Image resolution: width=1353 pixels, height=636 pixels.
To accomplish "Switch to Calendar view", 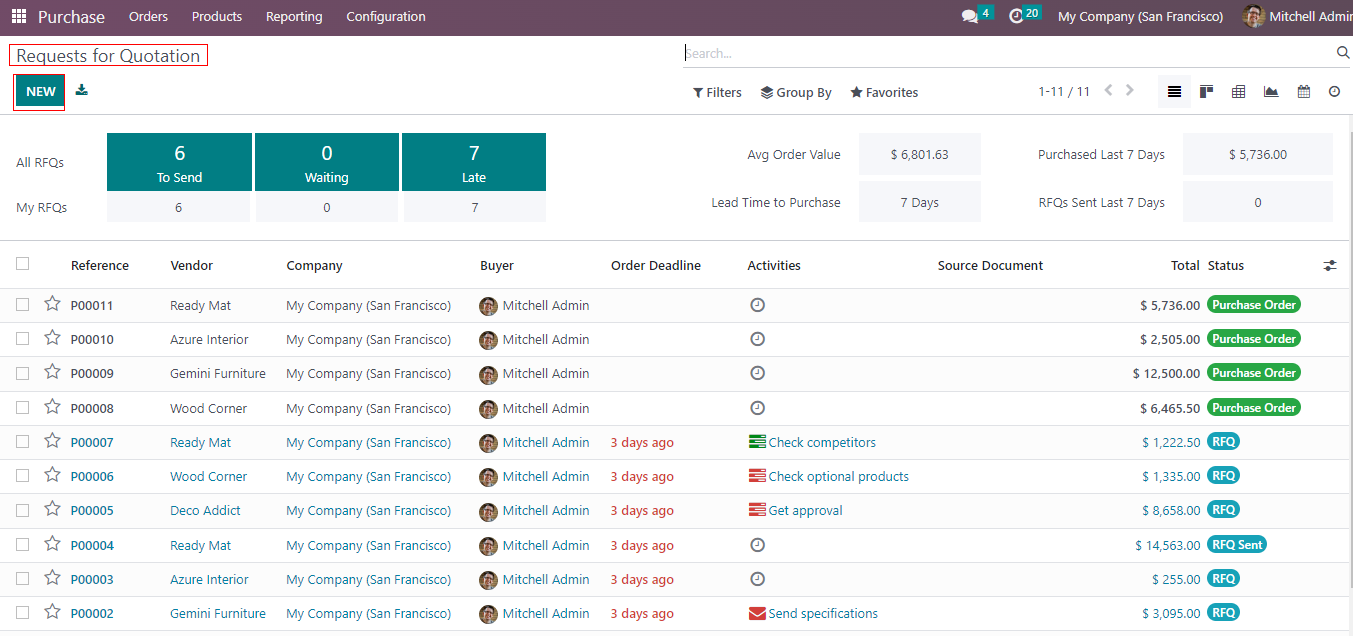I will (1304, 92).
